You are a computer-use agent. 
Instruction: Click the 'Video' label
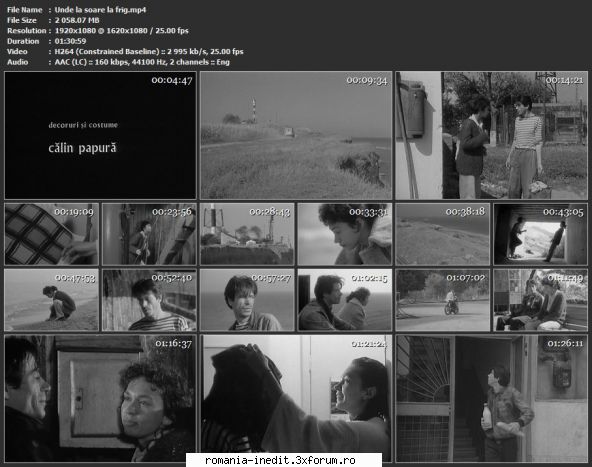point(17,51)
